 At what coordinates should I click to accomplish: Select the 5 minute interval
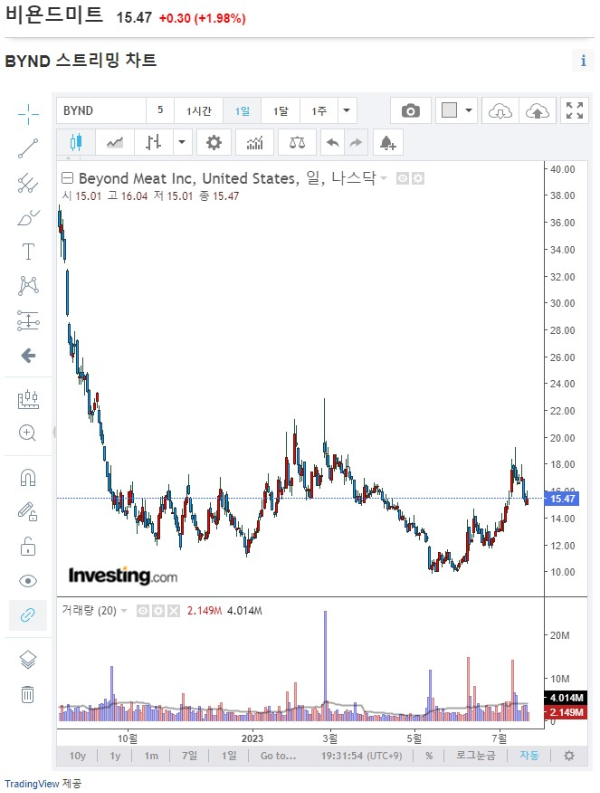pos(160,111)
